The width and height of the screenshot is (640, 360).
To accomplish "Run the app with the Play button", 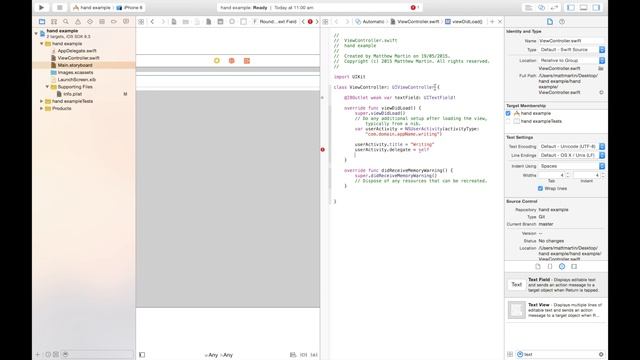I will [x=41, y=7].
